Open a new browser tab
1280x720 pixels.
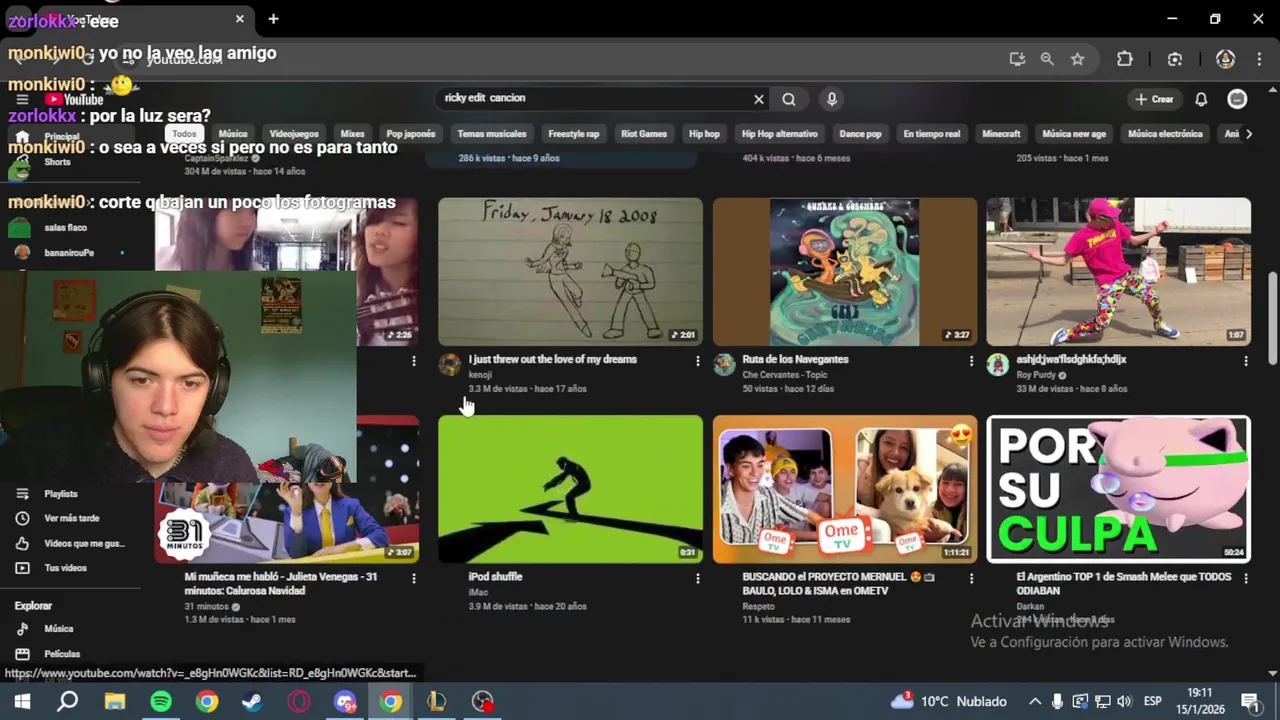(273, 19)
